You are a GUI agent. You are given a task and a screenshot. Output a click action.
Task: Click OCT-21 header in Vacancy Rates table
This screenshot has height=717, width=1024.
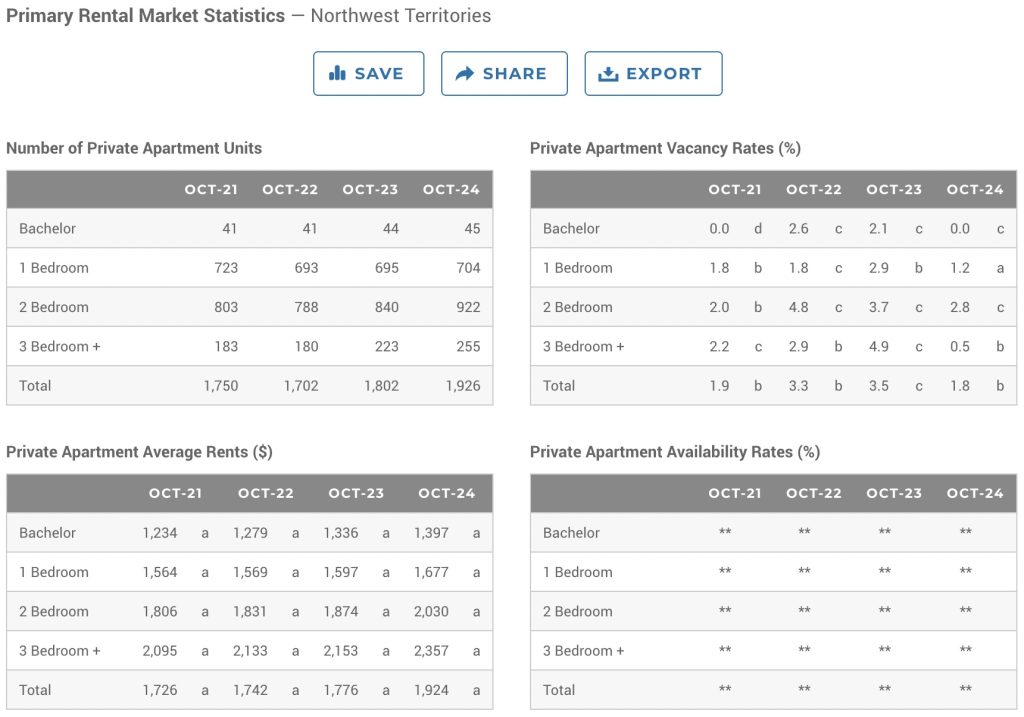(735, 189)
